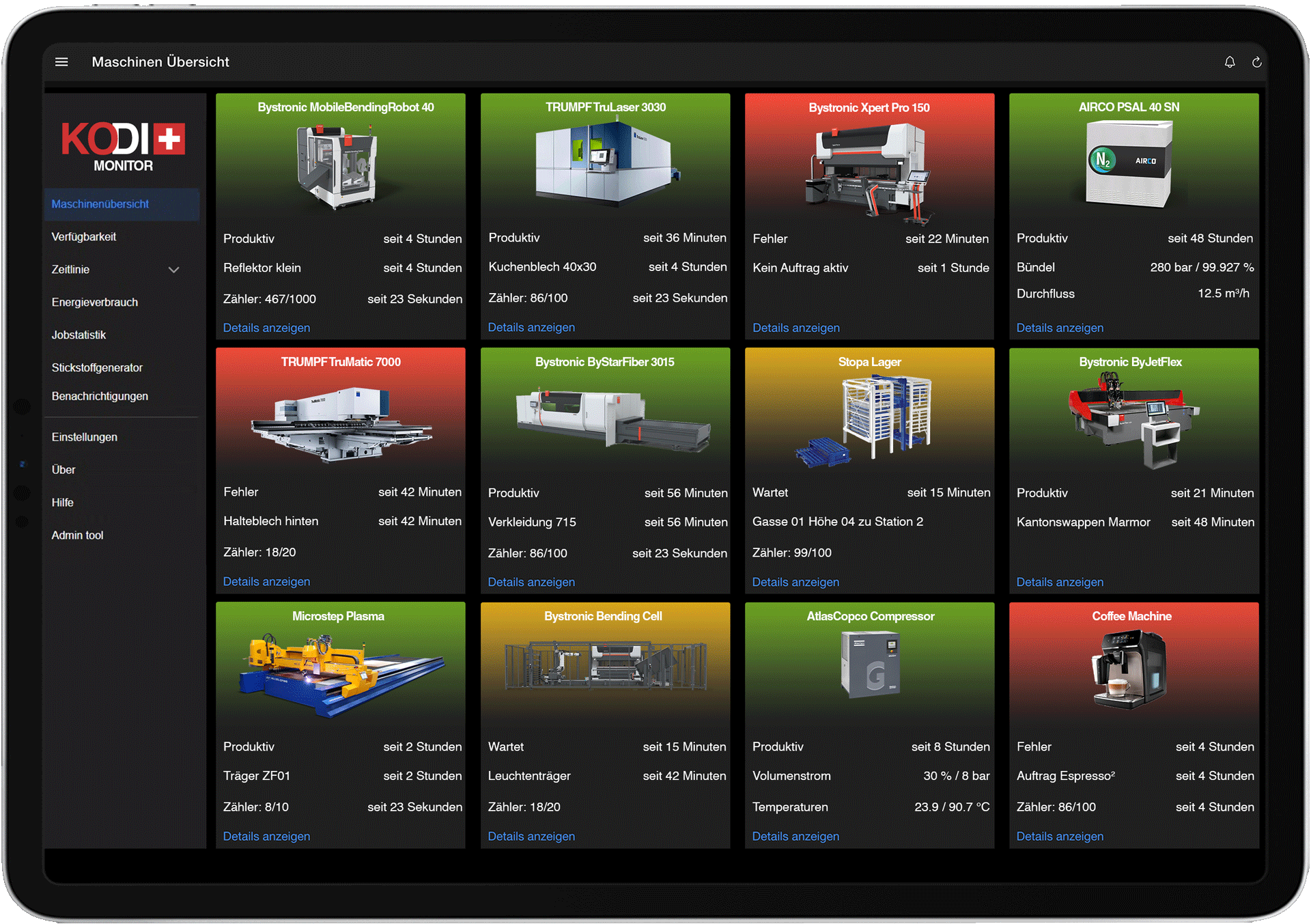This screenshot has width=1311, height=924.
Task: Click the Bystronic Bending Cell image
Action: tap(606, 664)
